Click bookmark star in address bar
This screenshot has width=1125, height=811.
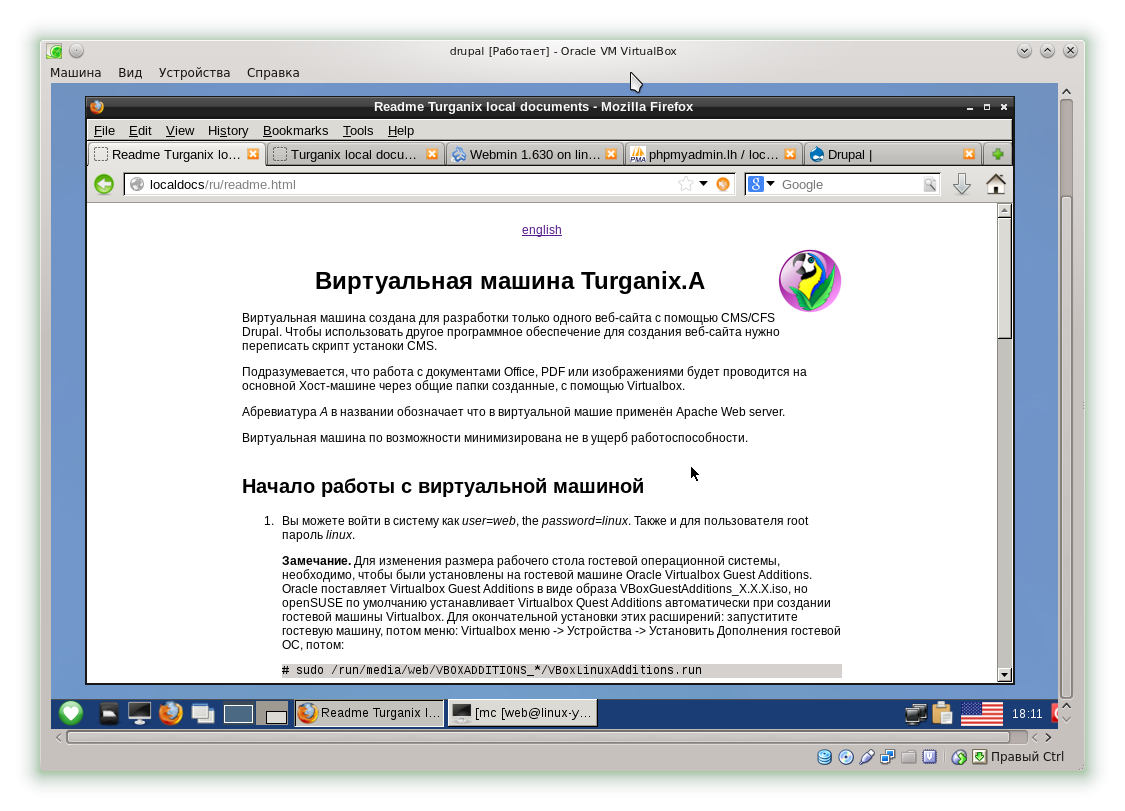click(x=686, y=184)
